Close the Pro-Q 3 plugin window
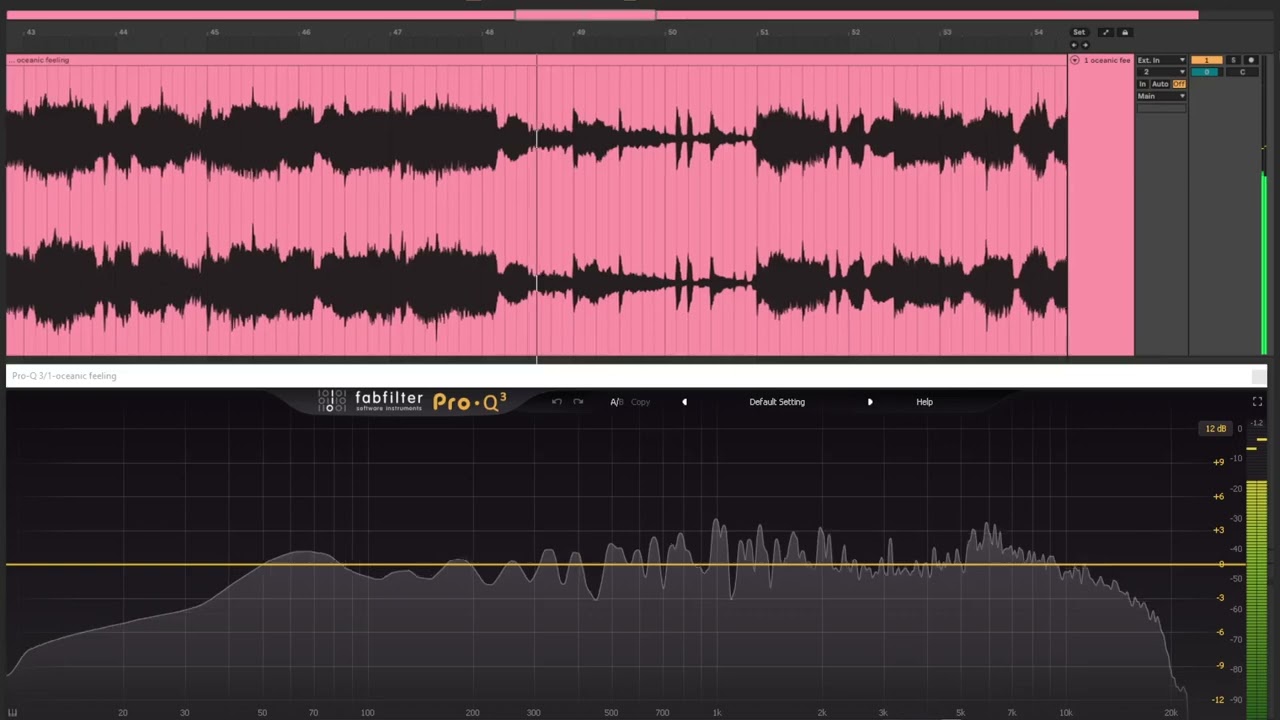The image size is (1280, 720). pyautogui.click(x=1258, y=376)
